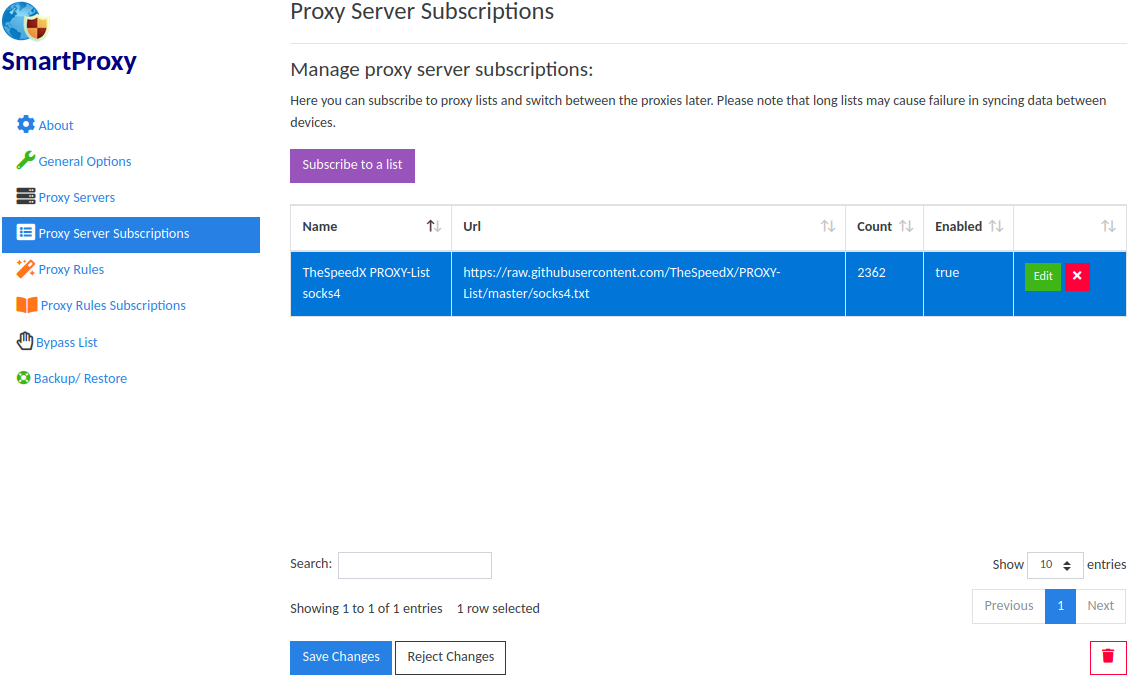Click the About gear icon
This screenshot has height=679, width=1131.
click(26, 125)
